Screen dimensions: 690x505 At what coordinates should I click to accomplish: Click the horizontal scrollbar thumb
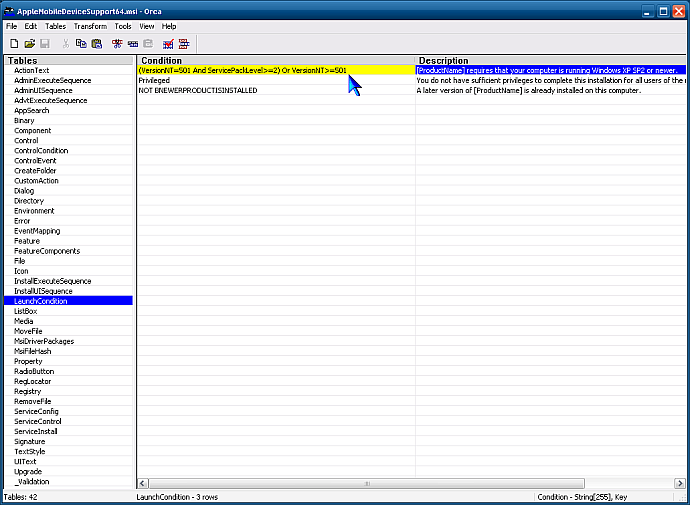click(x=367, y=483)
